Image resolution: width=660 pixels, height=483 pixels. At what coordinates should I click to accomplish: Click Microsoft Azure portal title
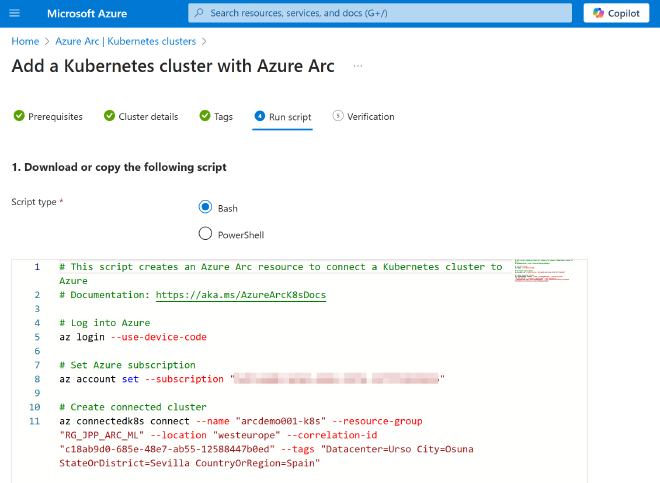click(x=87, y=13)
